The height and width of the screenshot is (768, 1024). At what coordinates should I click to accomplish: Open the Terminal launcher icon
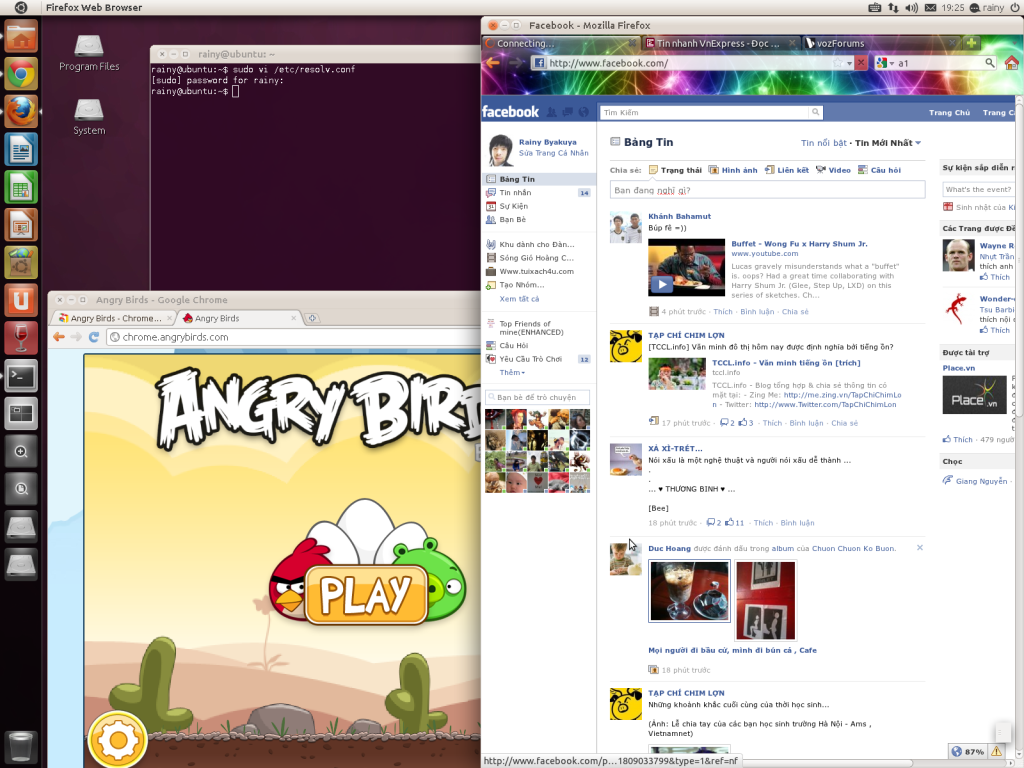click(x=21, y=376)
